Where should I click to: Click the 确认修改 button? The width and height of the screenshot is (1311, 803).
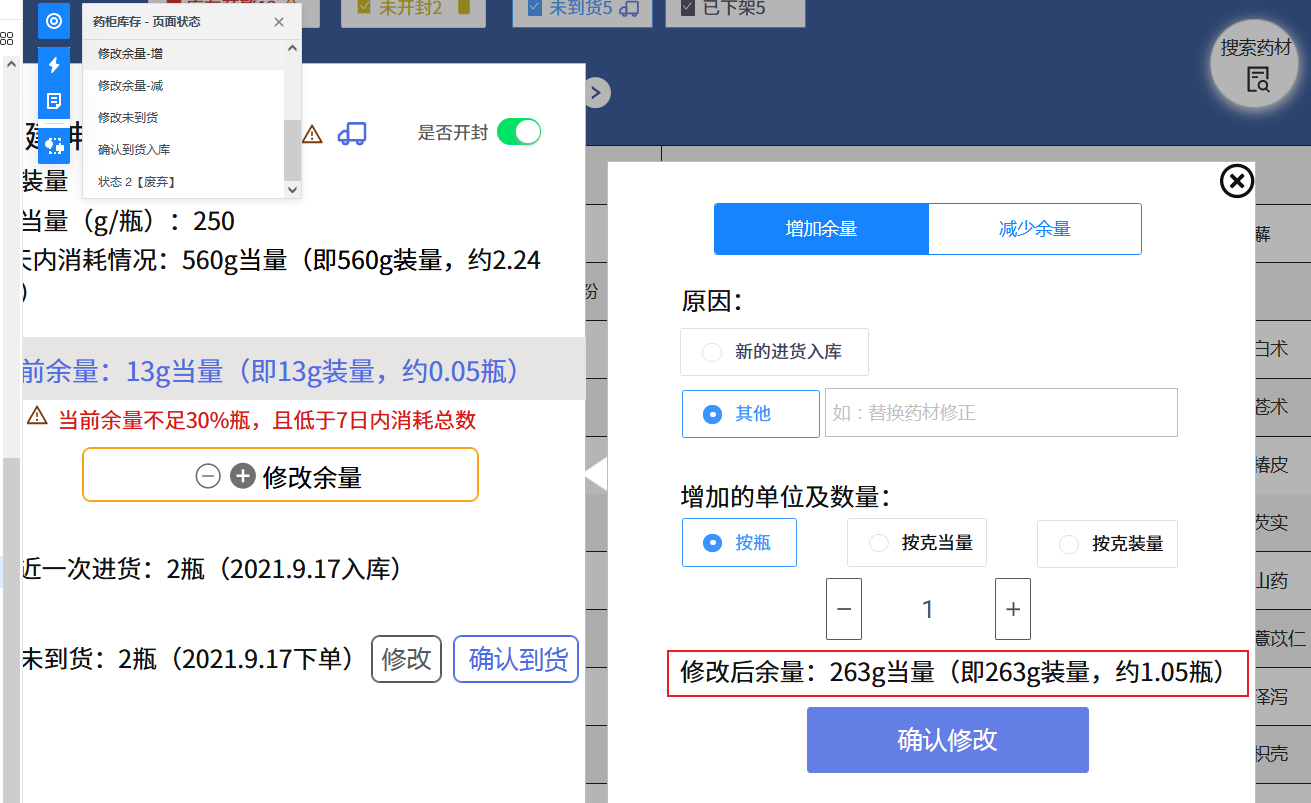947,740
